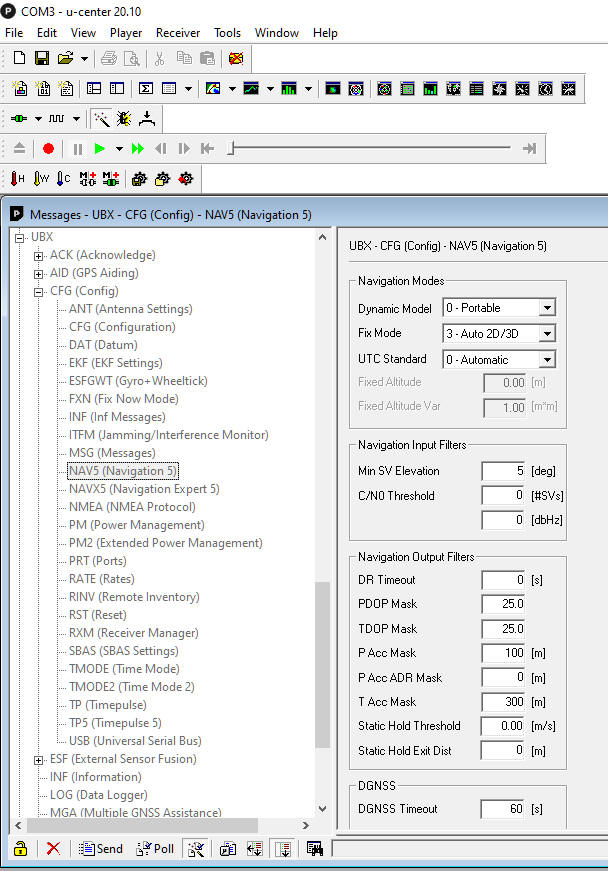Screen dimensions: 608x871
Task: Click the green receiver connection icon
Action: [x=19, y=118]
